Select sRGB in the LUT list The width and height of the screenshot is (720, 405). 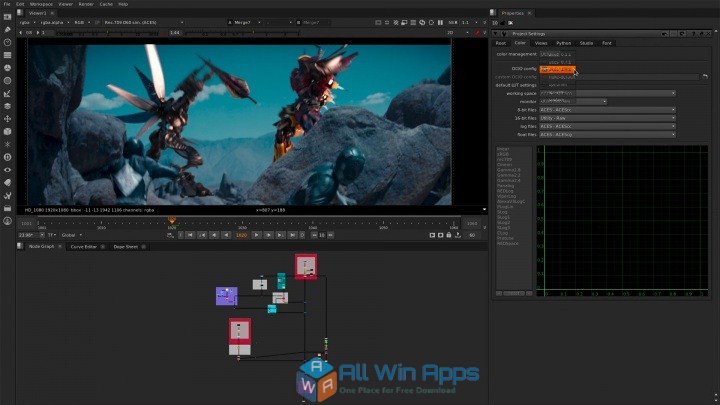pos(502,154)
